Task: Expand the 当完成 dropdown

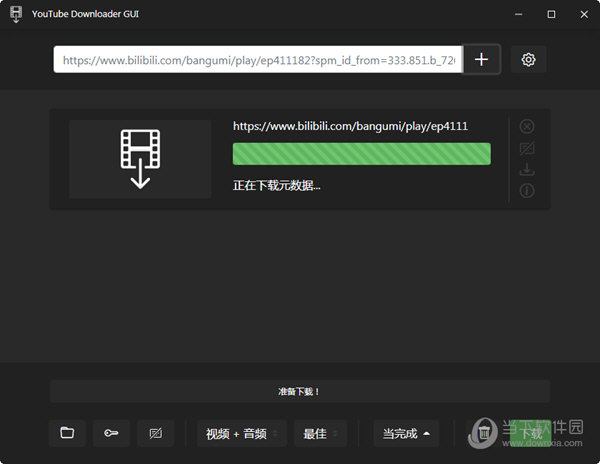Action: coord(406,433)
